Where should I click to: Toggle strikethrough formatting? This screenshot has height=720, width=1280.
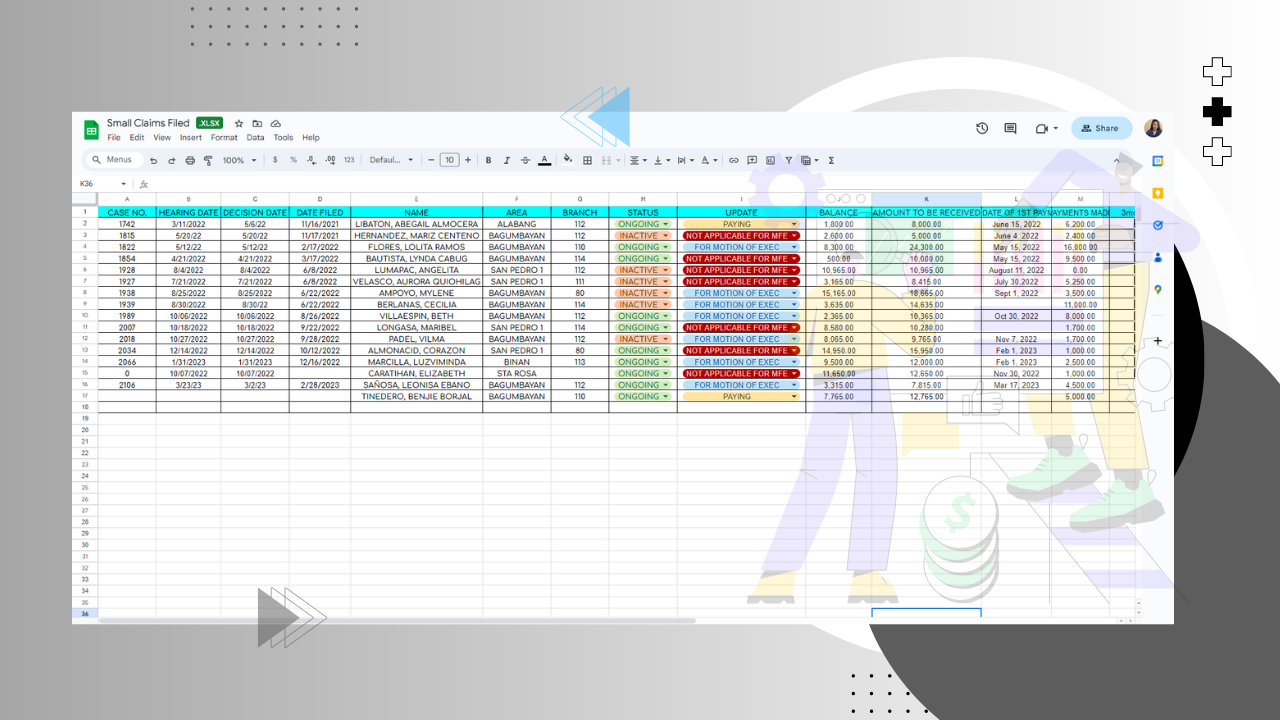point(525,160)
